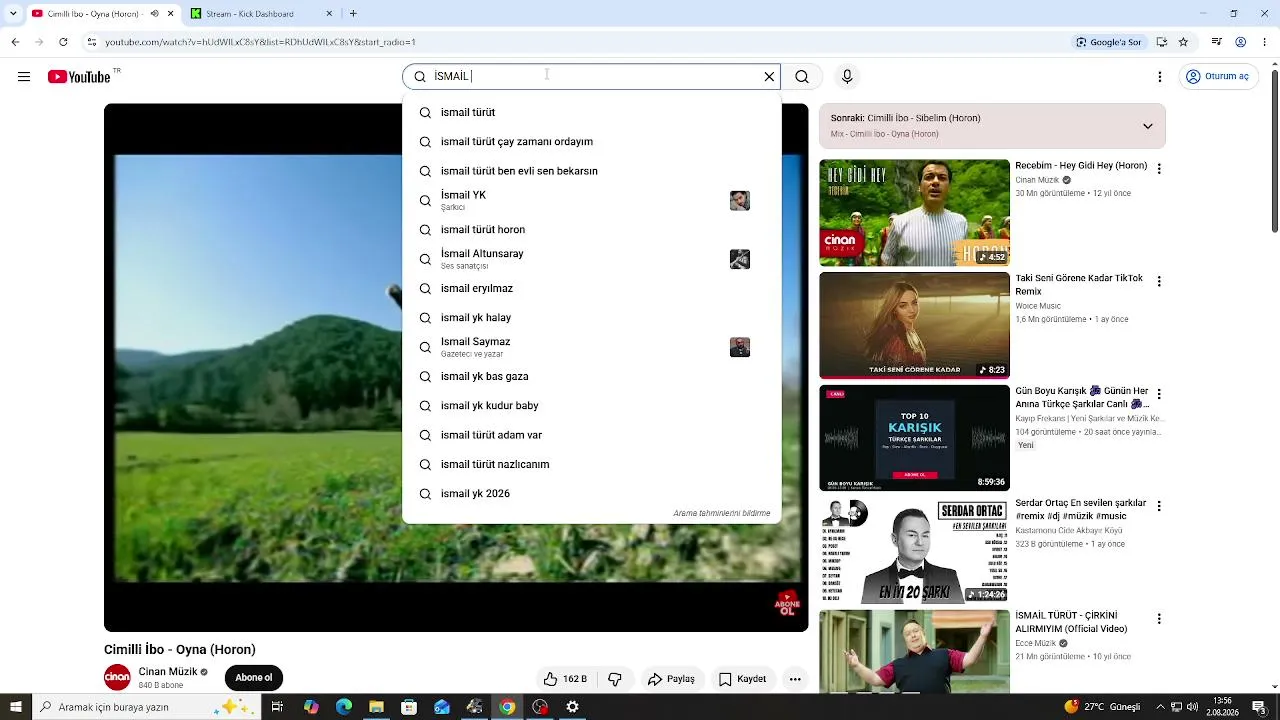Image resolution: width=1280 pixels, height=720 pixels.
Task: Open the Windows Start menu
Action: point(15,707)
